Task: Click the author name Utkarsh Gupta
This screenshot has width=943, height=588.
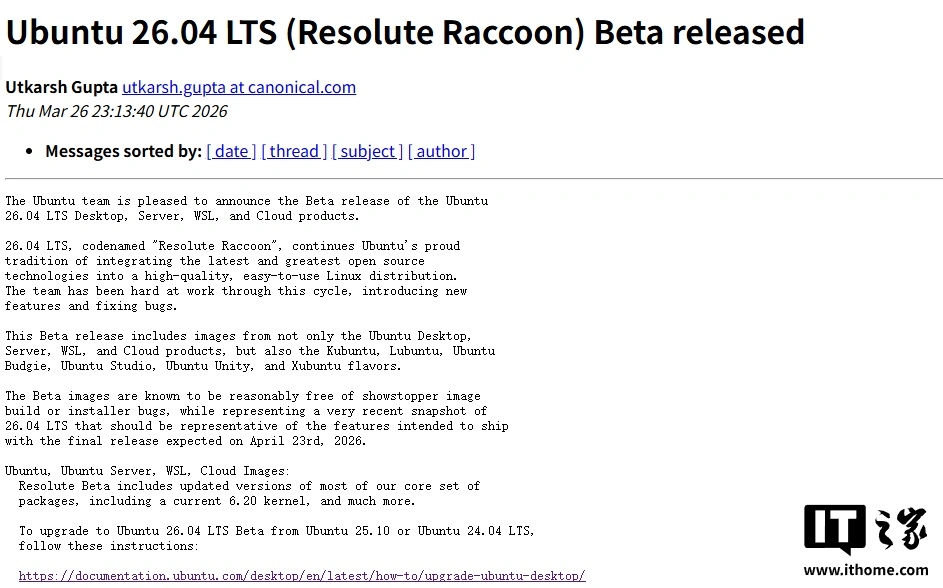Action: [x=61, y=87]
